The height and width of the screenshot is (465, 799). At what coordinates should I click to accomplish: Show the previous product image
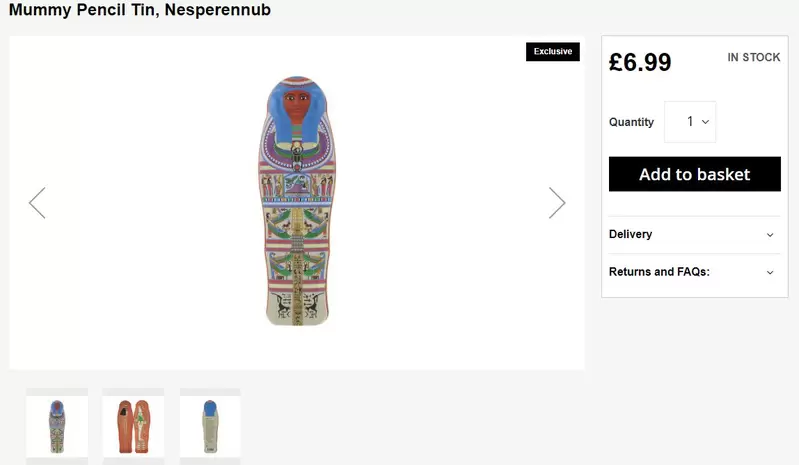click(37, 203)
